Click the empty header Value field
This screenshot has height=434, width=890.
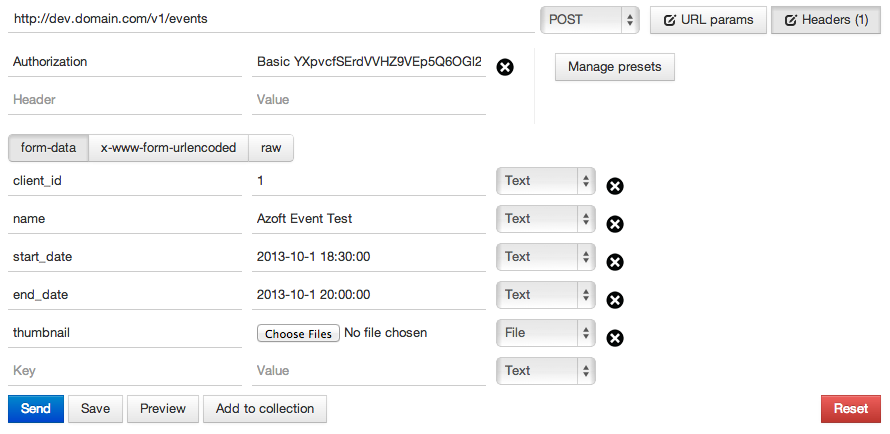(x=369, y=100)
